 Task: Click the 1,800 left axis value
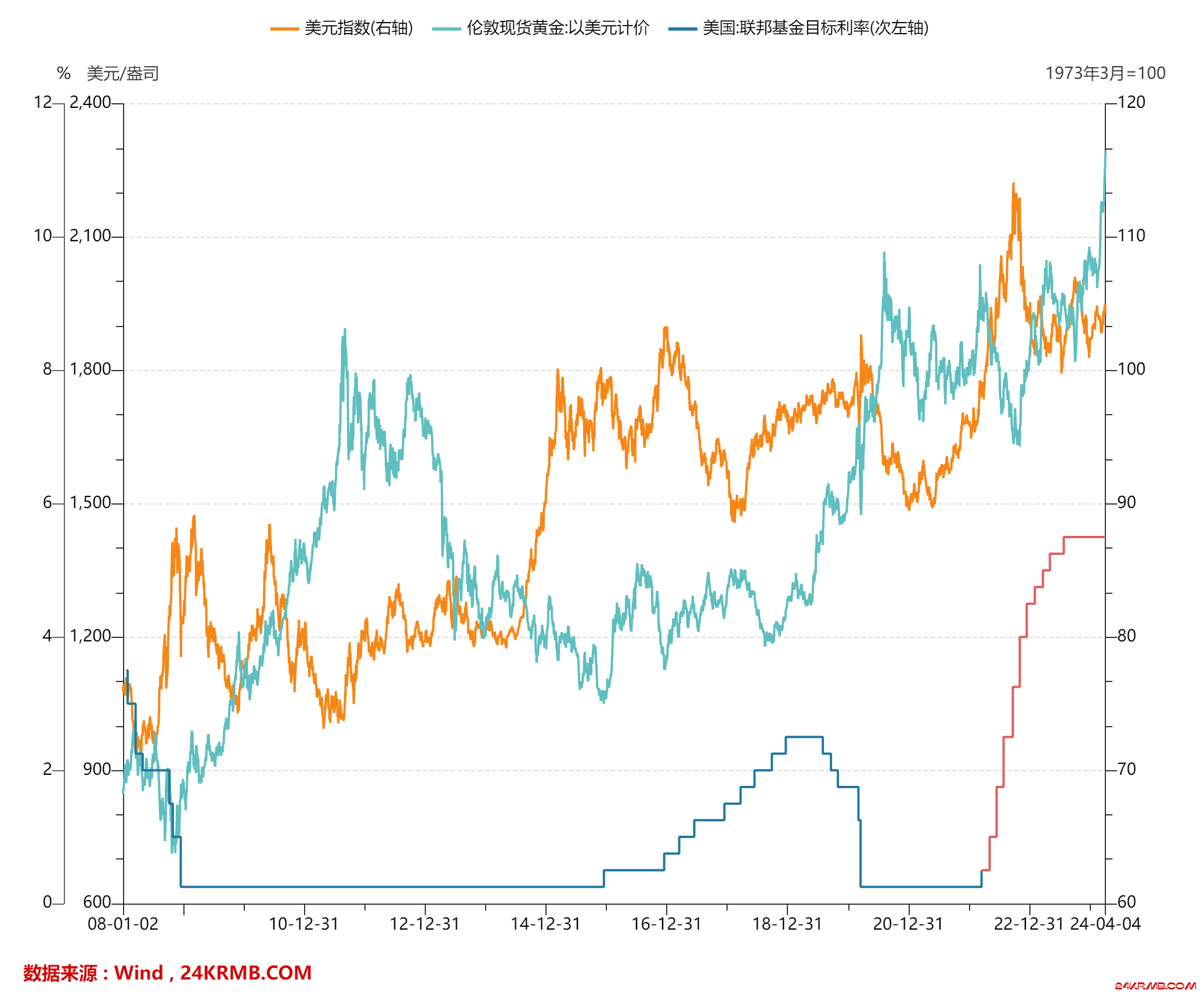90,369
